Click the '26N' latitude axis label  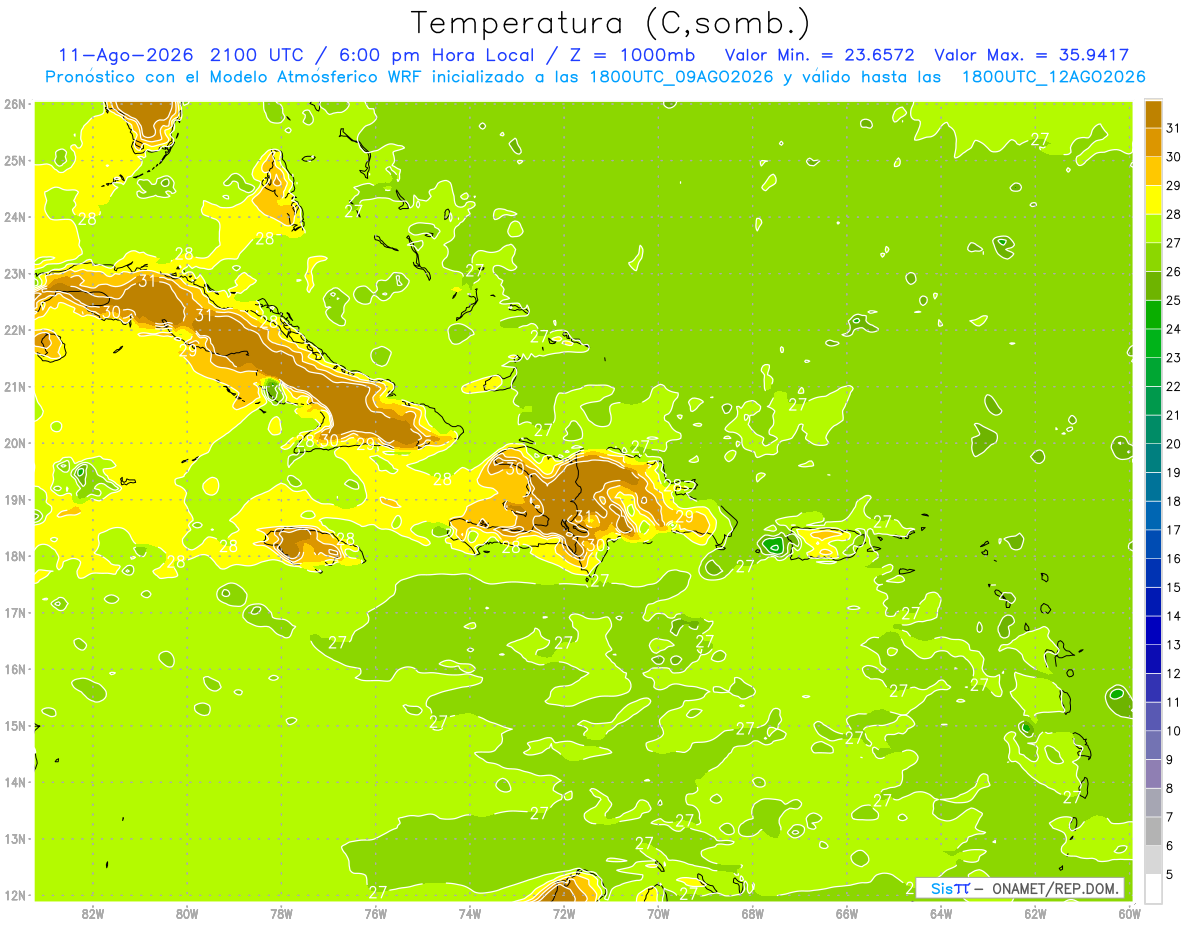pos(14,104)
